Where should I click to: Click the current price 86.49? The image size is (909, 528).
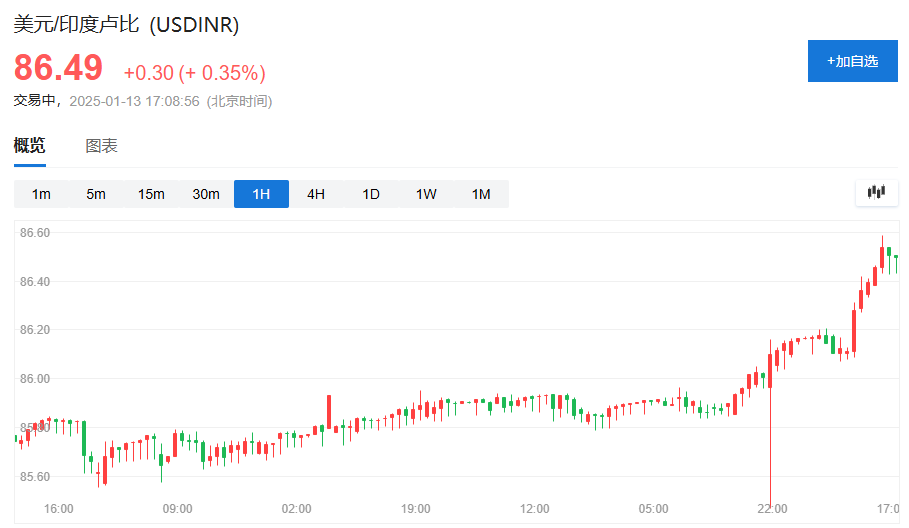click(x=58, y=67)
